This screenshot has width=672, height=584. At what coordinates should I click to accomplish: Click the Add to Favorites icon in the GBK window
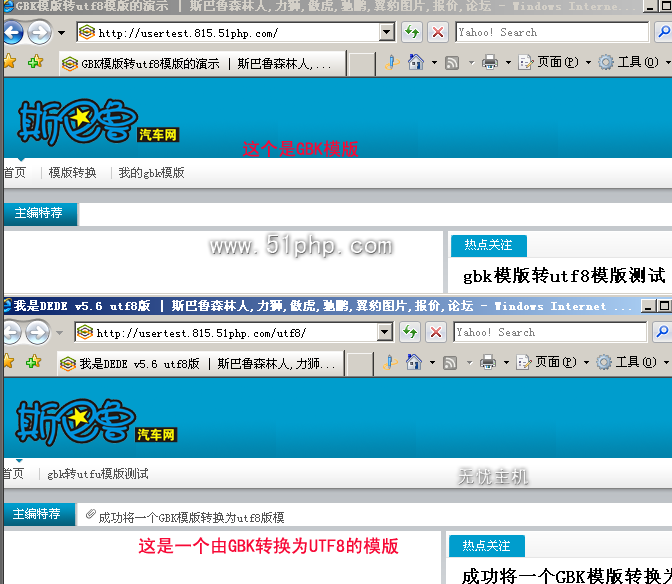pos(35,63)
